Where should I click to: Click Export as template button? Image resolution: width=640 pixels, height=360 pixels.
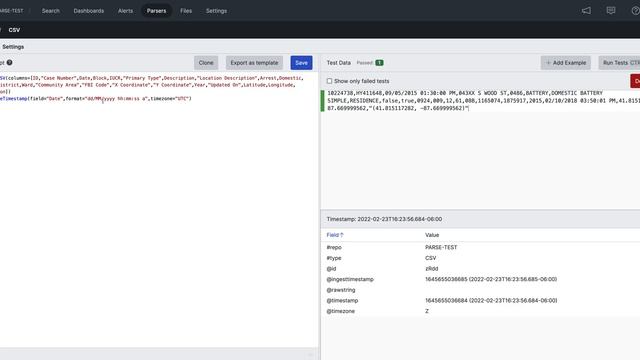click(254, 63)
